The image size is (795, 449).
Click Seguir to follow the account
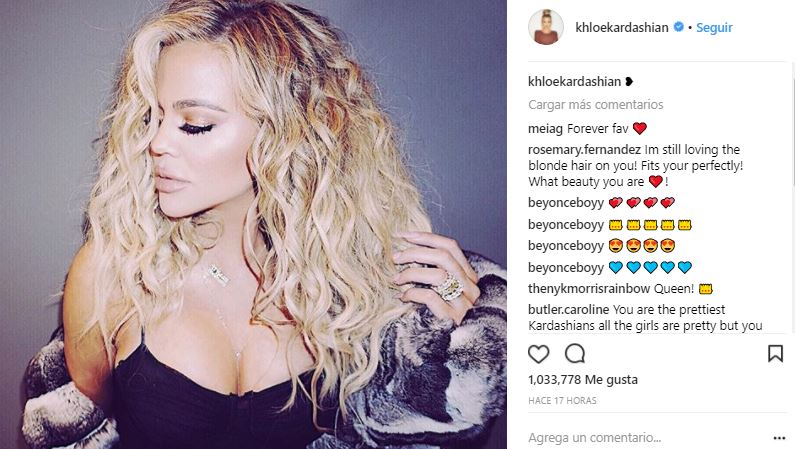coord(714,27)
